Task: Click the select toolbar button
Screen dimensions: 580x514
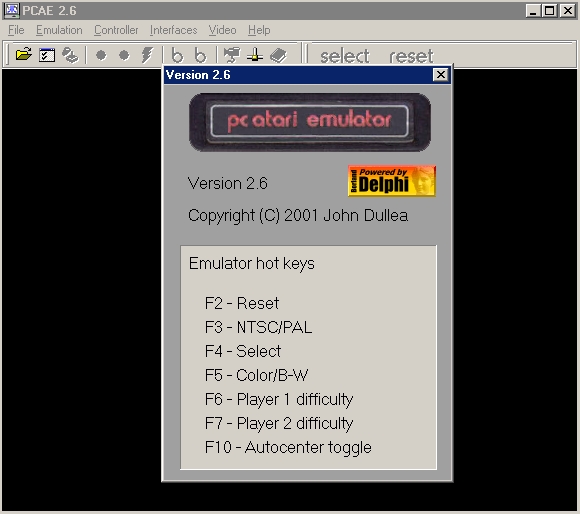Action: [344, 56]
